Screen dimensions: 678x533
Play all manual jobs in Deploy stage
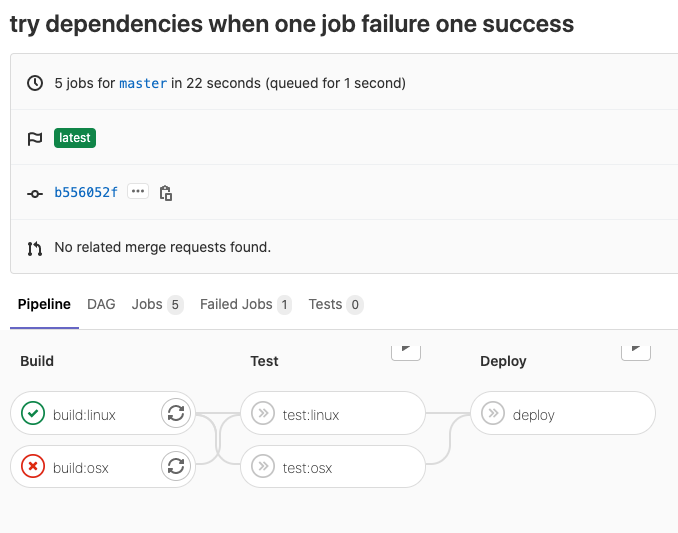coord(636,349)
